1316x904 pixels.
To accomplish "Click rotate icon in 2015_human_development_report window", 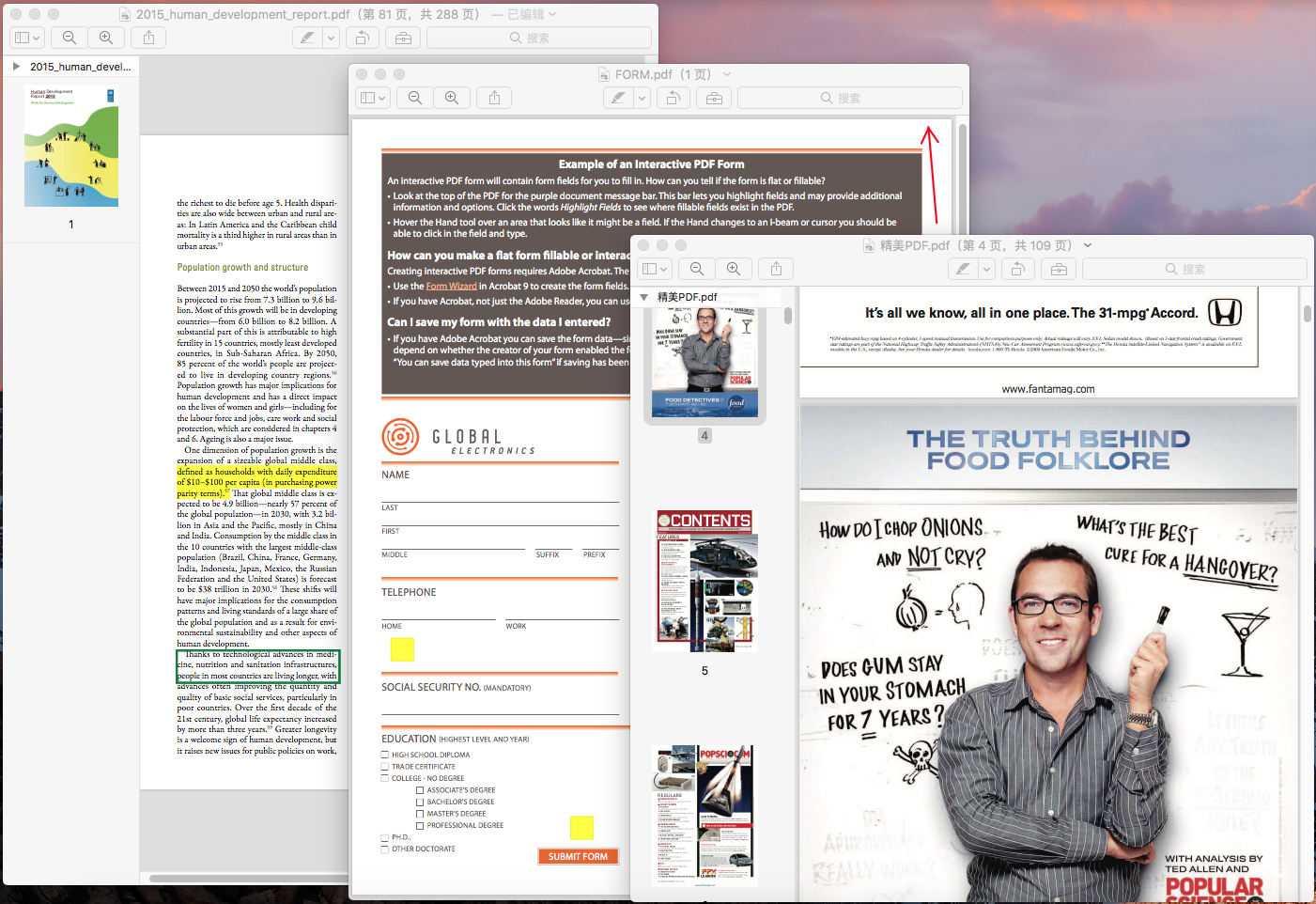I will point(362,38).
